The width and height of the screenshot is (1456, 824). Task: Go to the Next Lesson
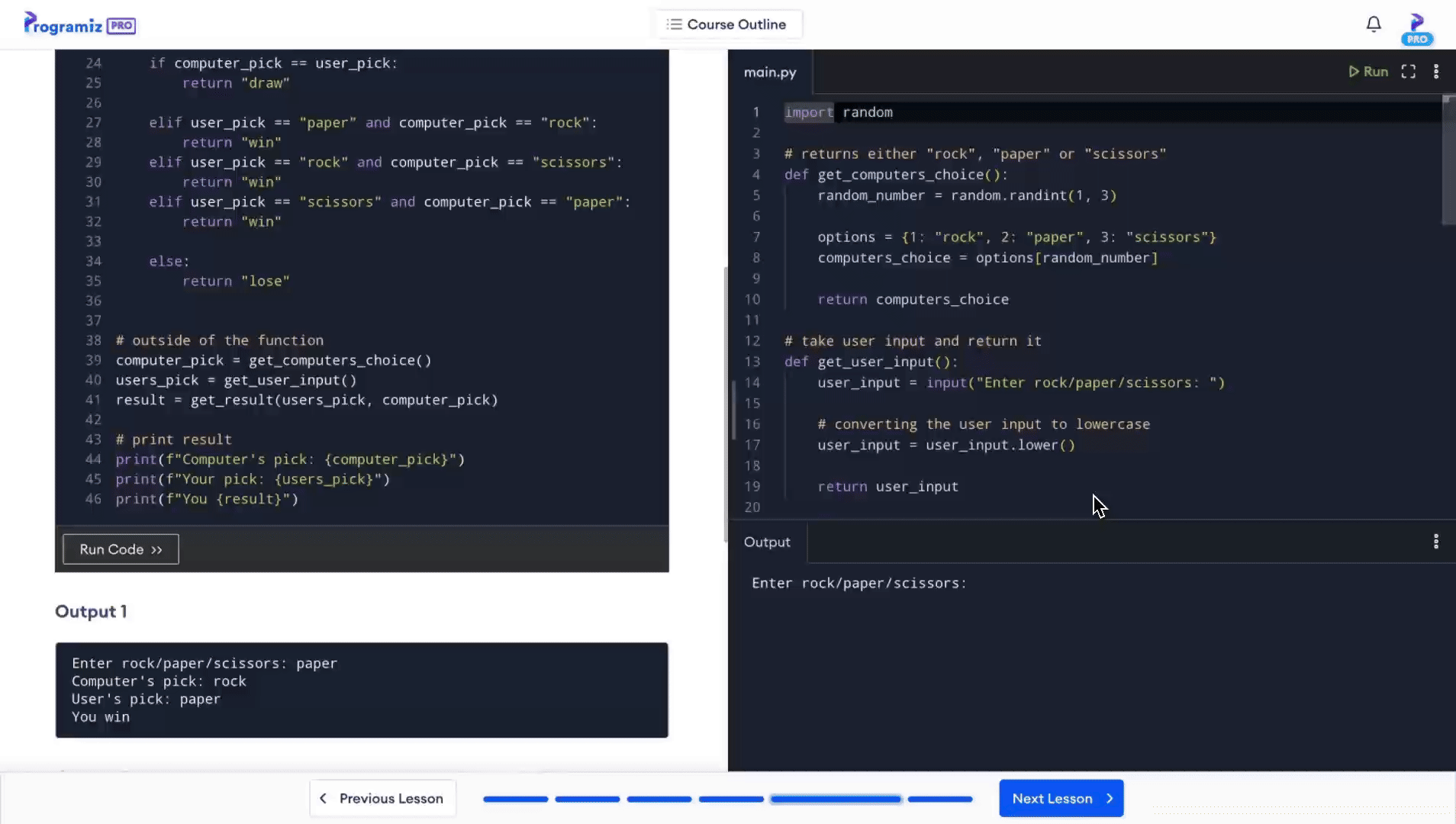1061,798
